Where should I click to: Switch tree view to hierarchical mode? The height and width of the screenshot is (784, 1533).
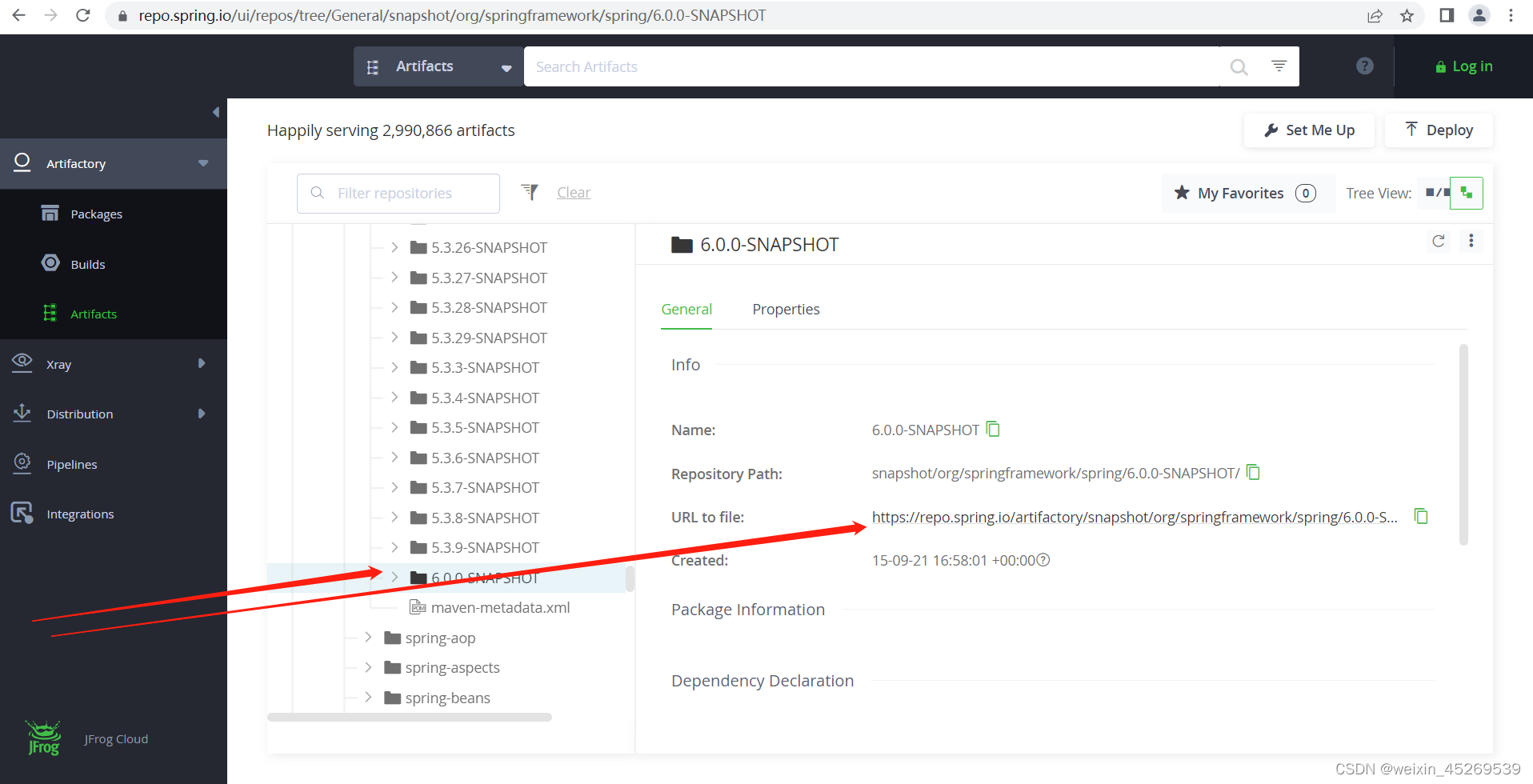pos(1467,193)
